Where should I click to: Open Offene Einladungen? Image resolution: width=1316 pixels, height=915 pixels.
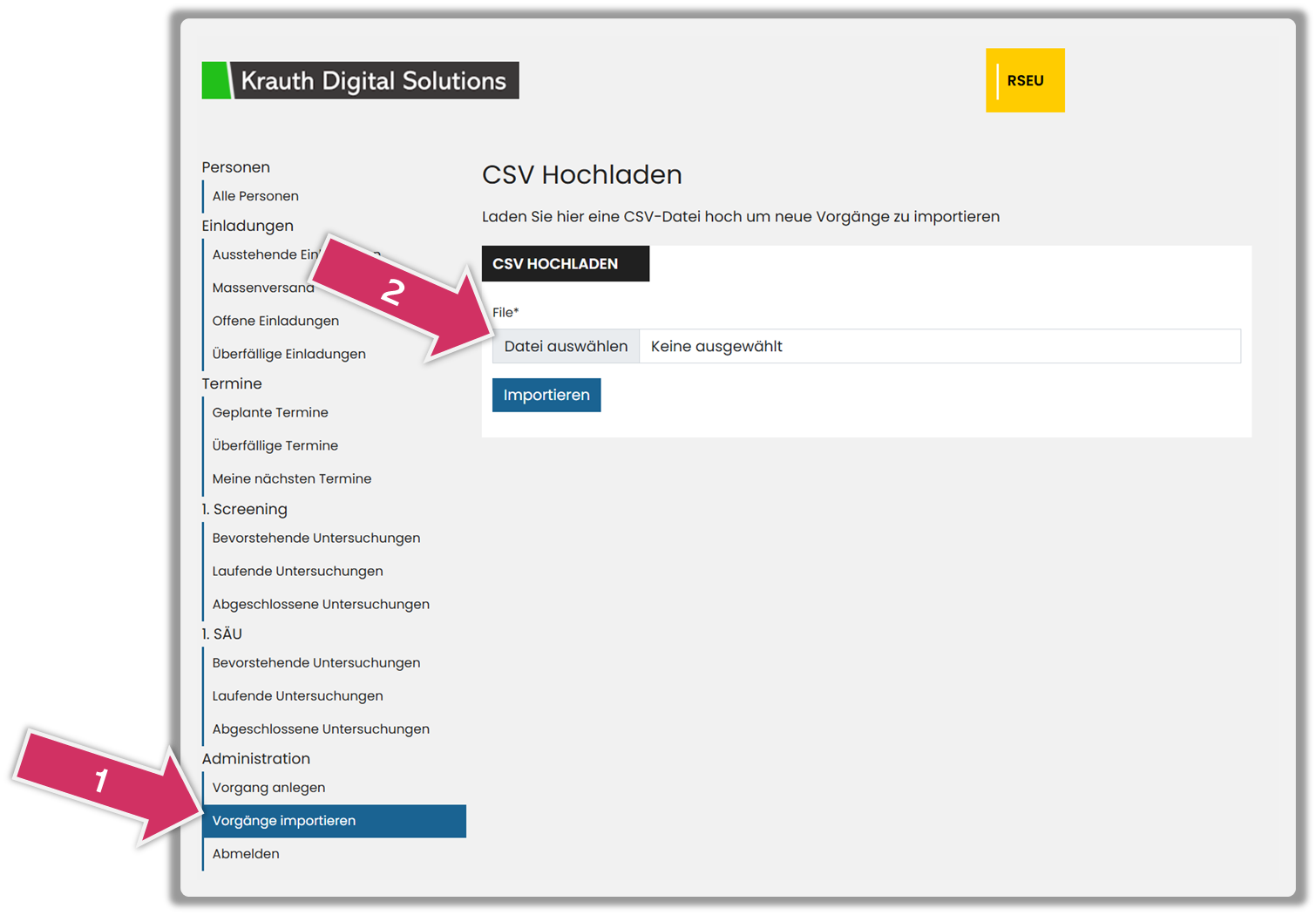click(275, 321)
